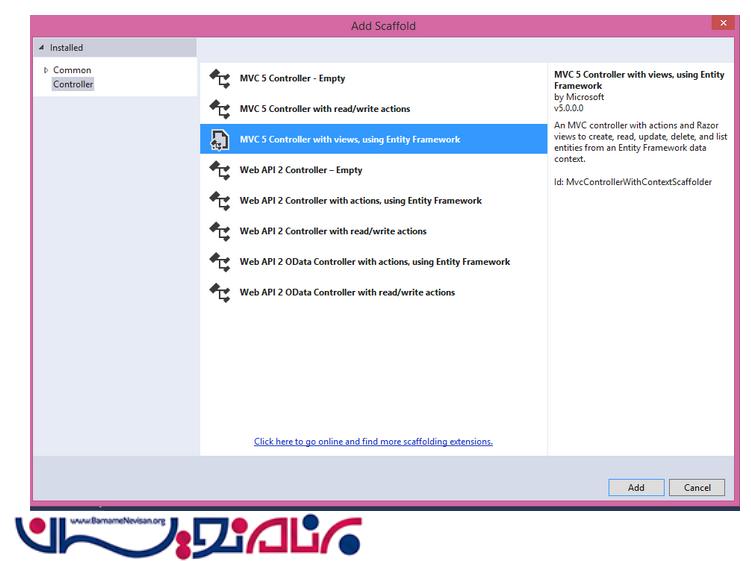Click icon for Web API 2 Controller with read/write actions
Viewport: 751px width, 561px height.
pos(220,231)
